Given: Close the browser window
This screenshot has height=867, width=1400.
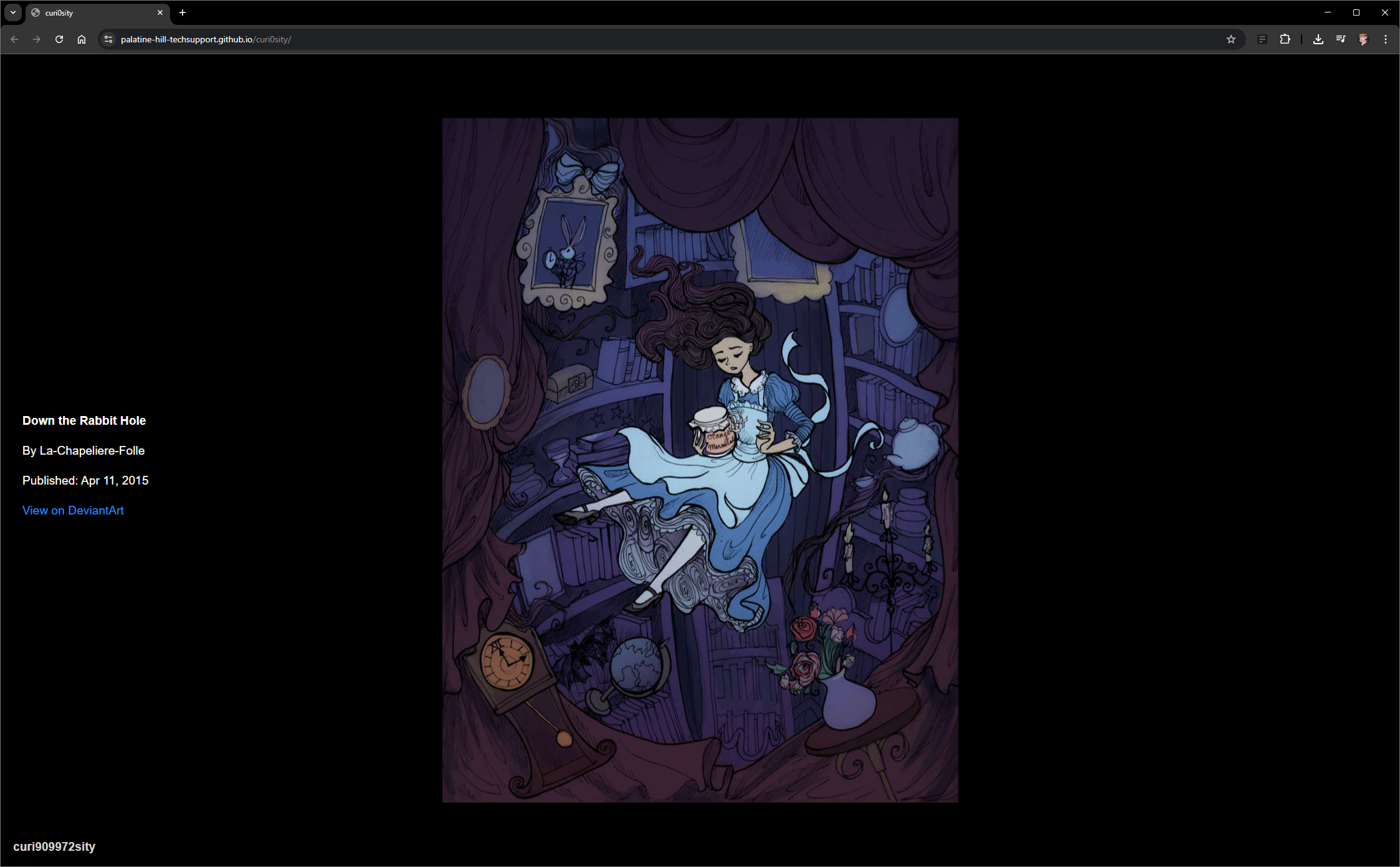Looking at the screenshot, I should [x=1385, y=12].
